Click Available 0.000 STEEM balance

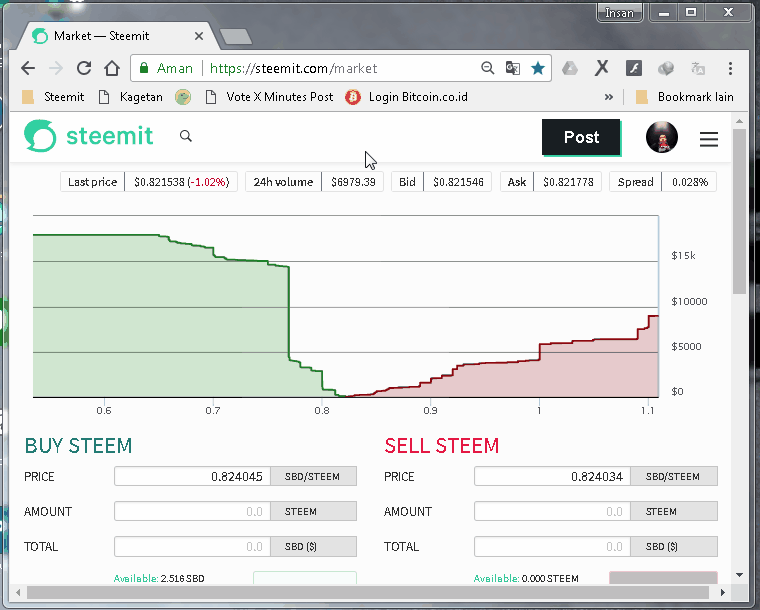coord(526,579)
